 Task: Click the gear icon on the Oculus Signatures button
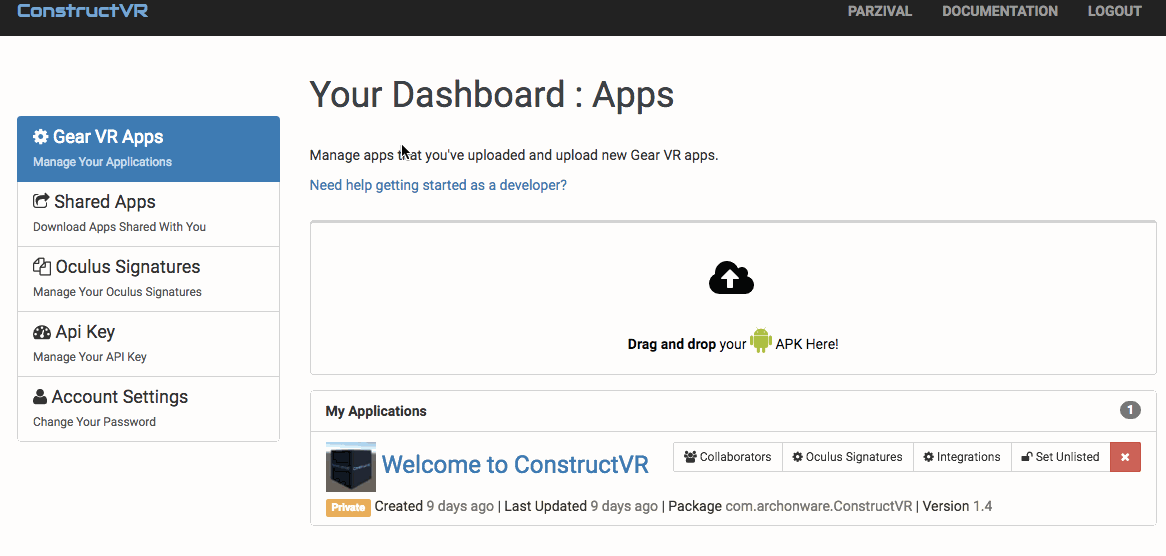click(798, 457)
